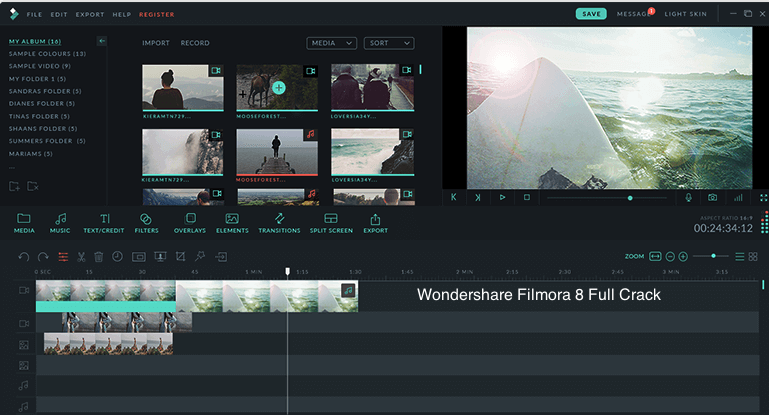Undo the last timeline action
The width and height of the screenshot is (769, 415).
24,257
